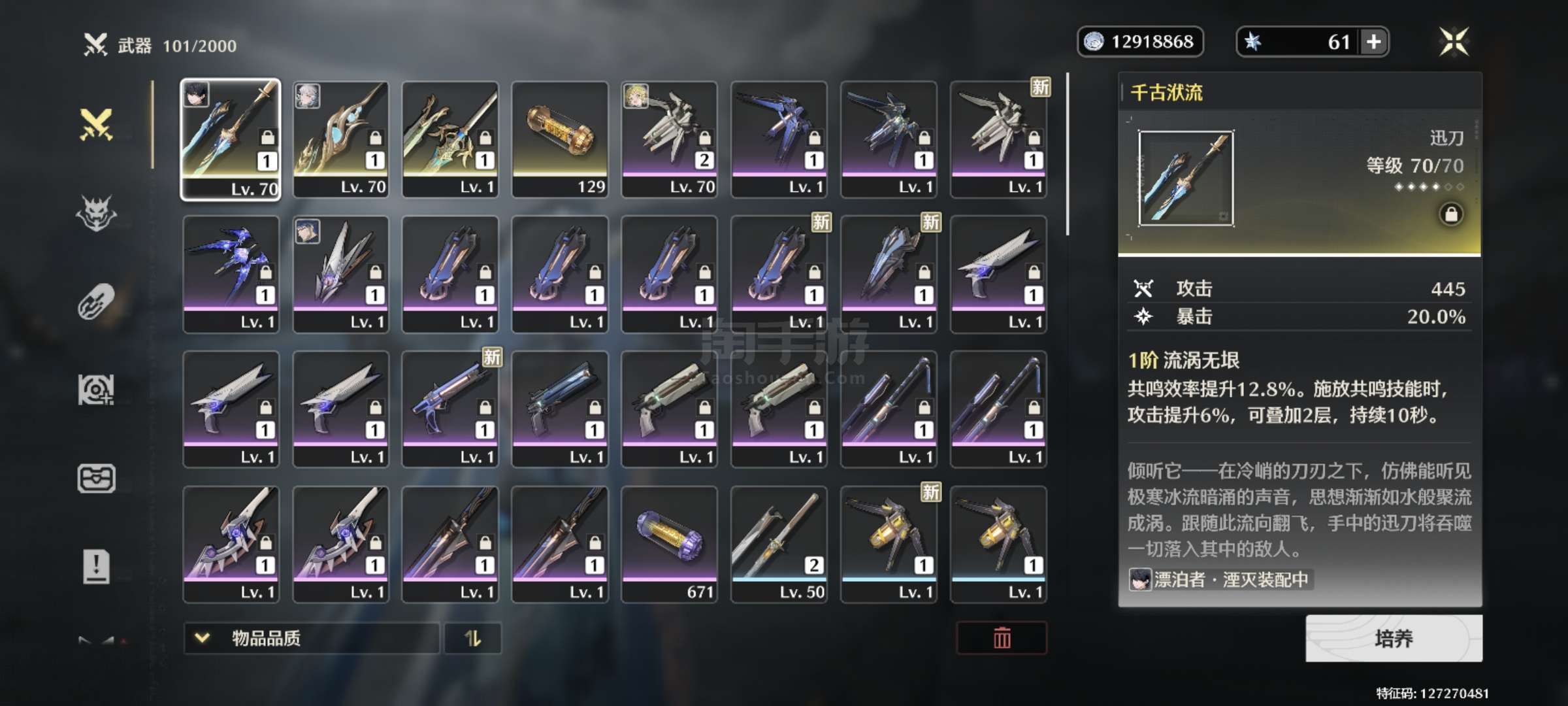Open the echoes category with the demon mask icon

[x=97, y=213]
